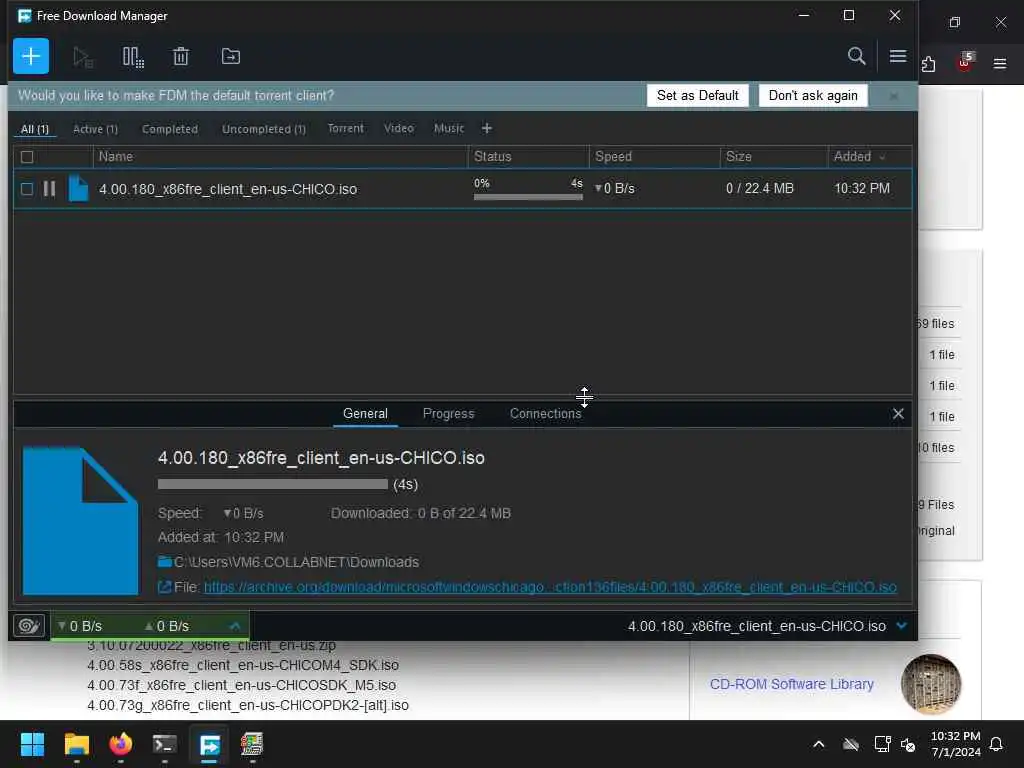1024x768 pixels.
Task: Select the Video filter tab
Action: pos(398,129)
